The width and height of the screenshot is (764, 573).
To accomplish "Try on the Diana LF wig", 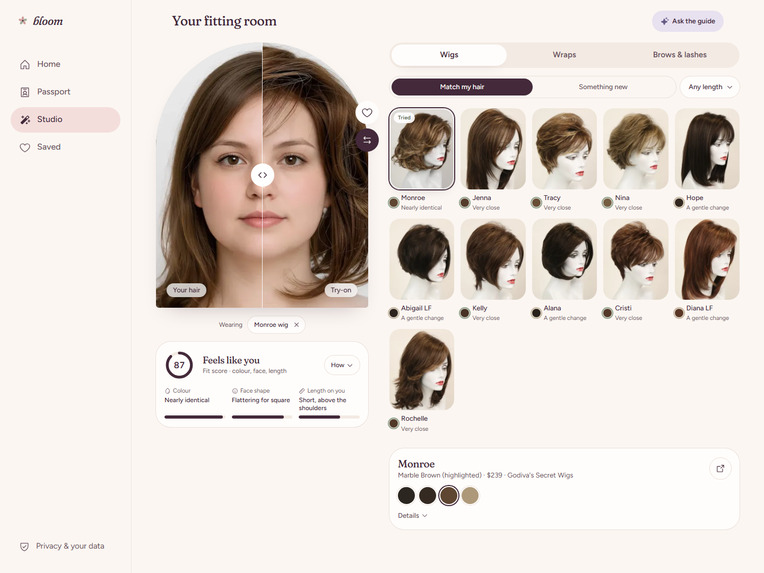I will (707, 259).
